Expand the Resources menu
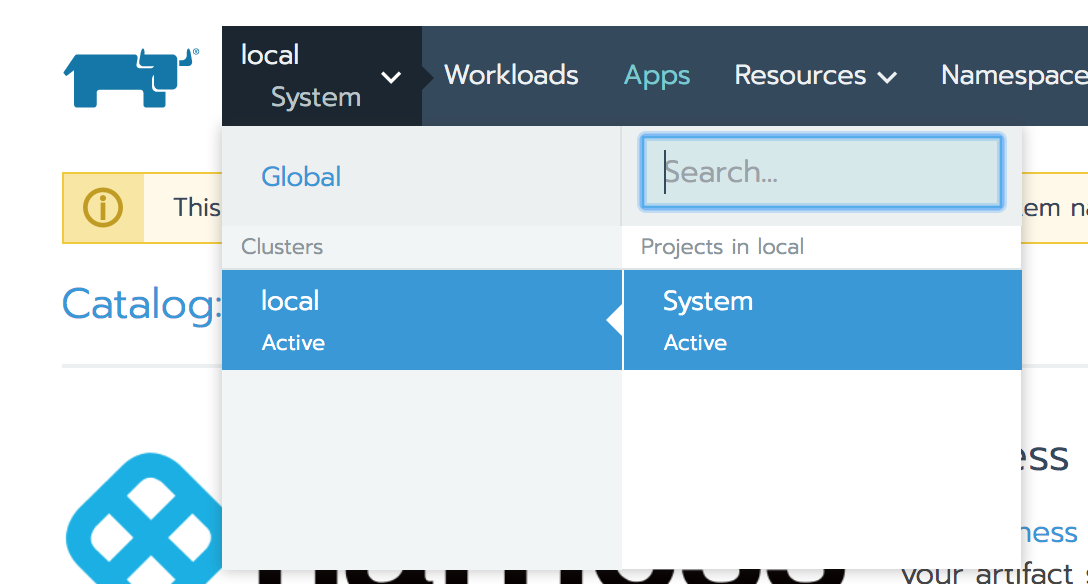 [815, 76]
